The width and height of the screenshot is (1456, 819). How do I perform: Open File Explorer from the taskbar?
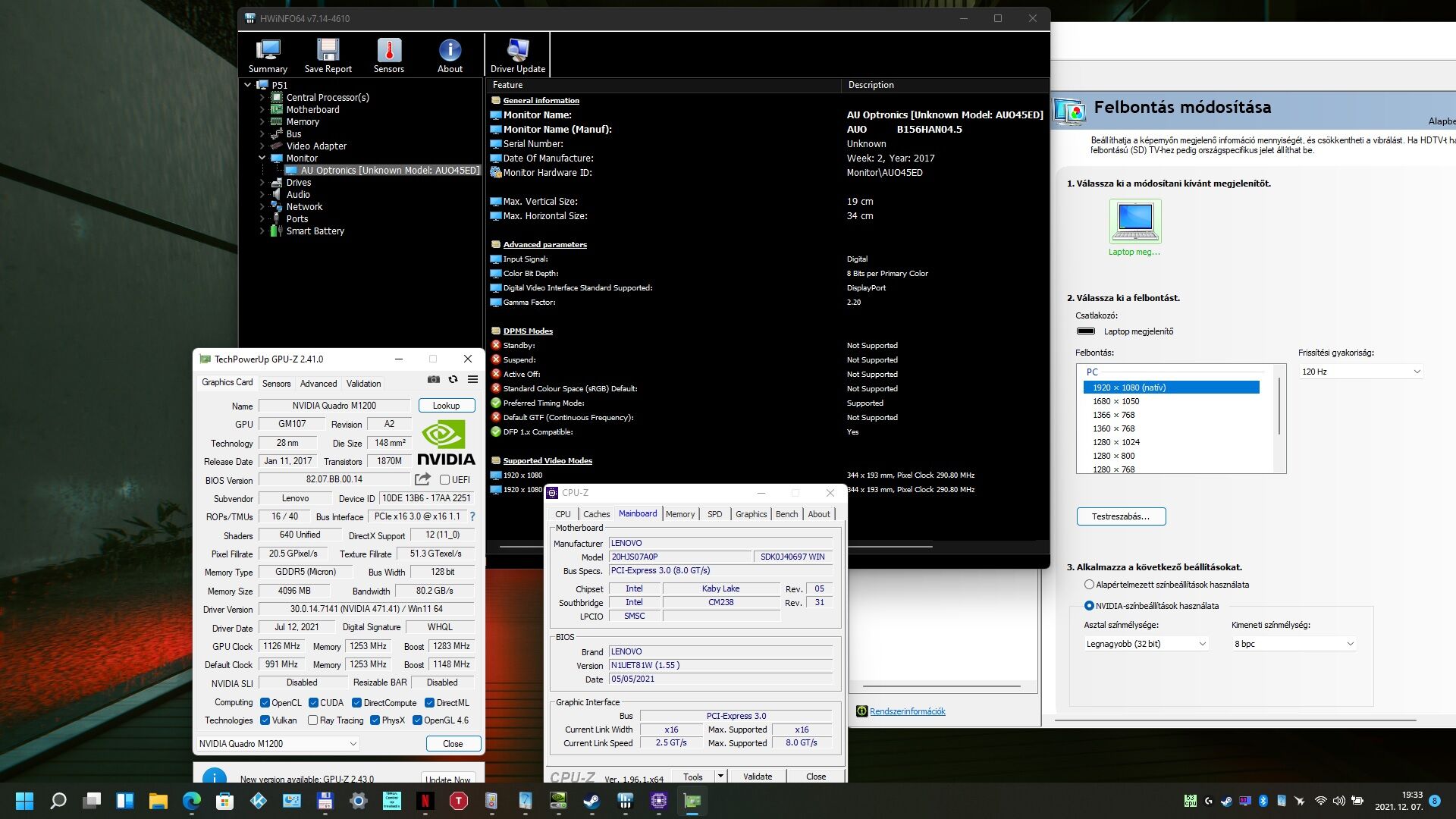158,801
